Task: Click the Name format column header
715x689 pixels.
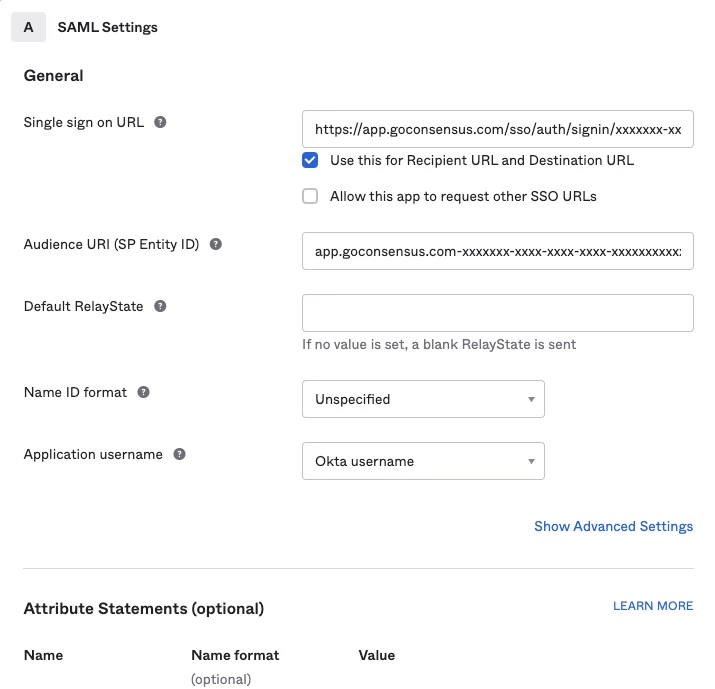Action: [x=235, y=656]
